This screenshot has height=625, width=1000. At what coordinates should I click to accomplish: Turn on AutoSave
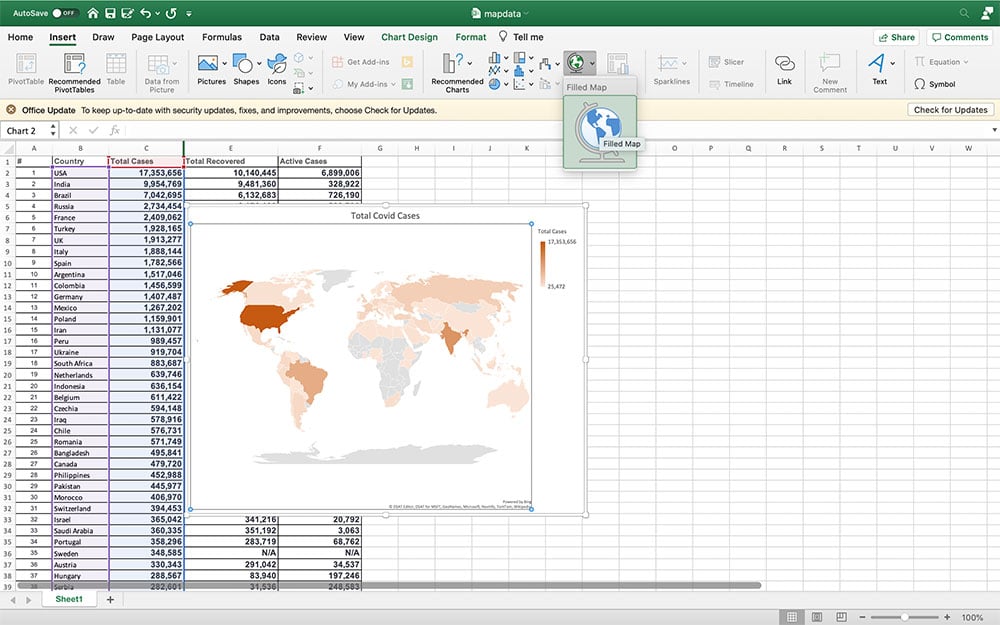point(59,14)
